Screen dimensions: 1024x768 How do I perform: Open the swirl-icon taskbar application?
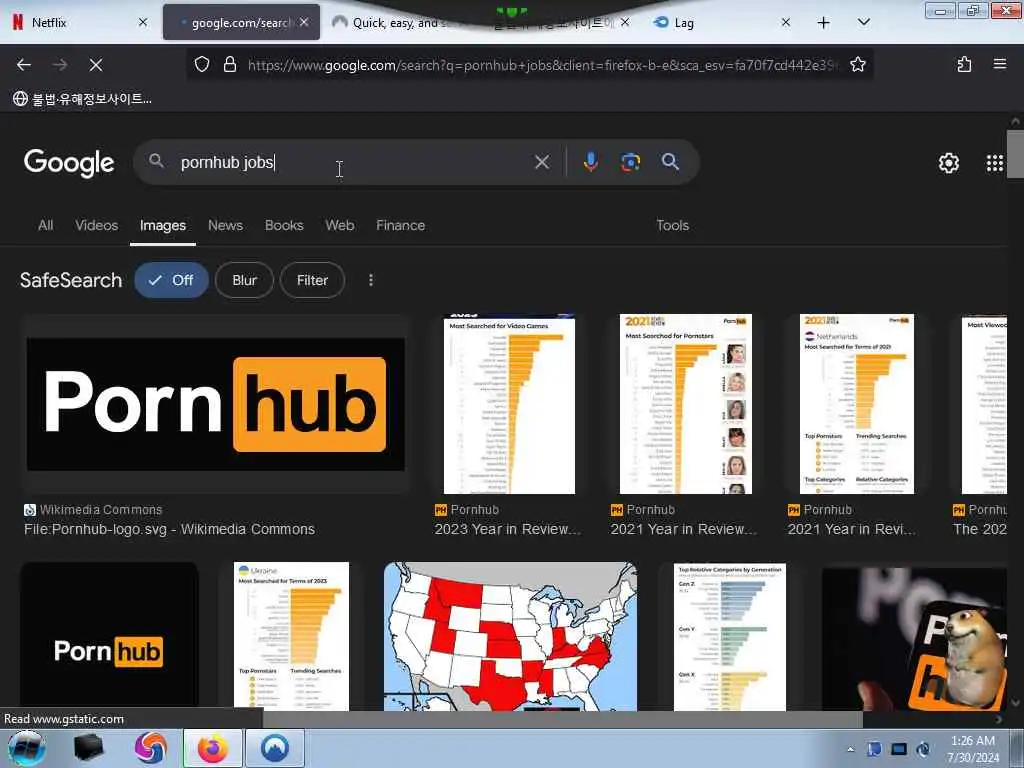pos(151,748)
